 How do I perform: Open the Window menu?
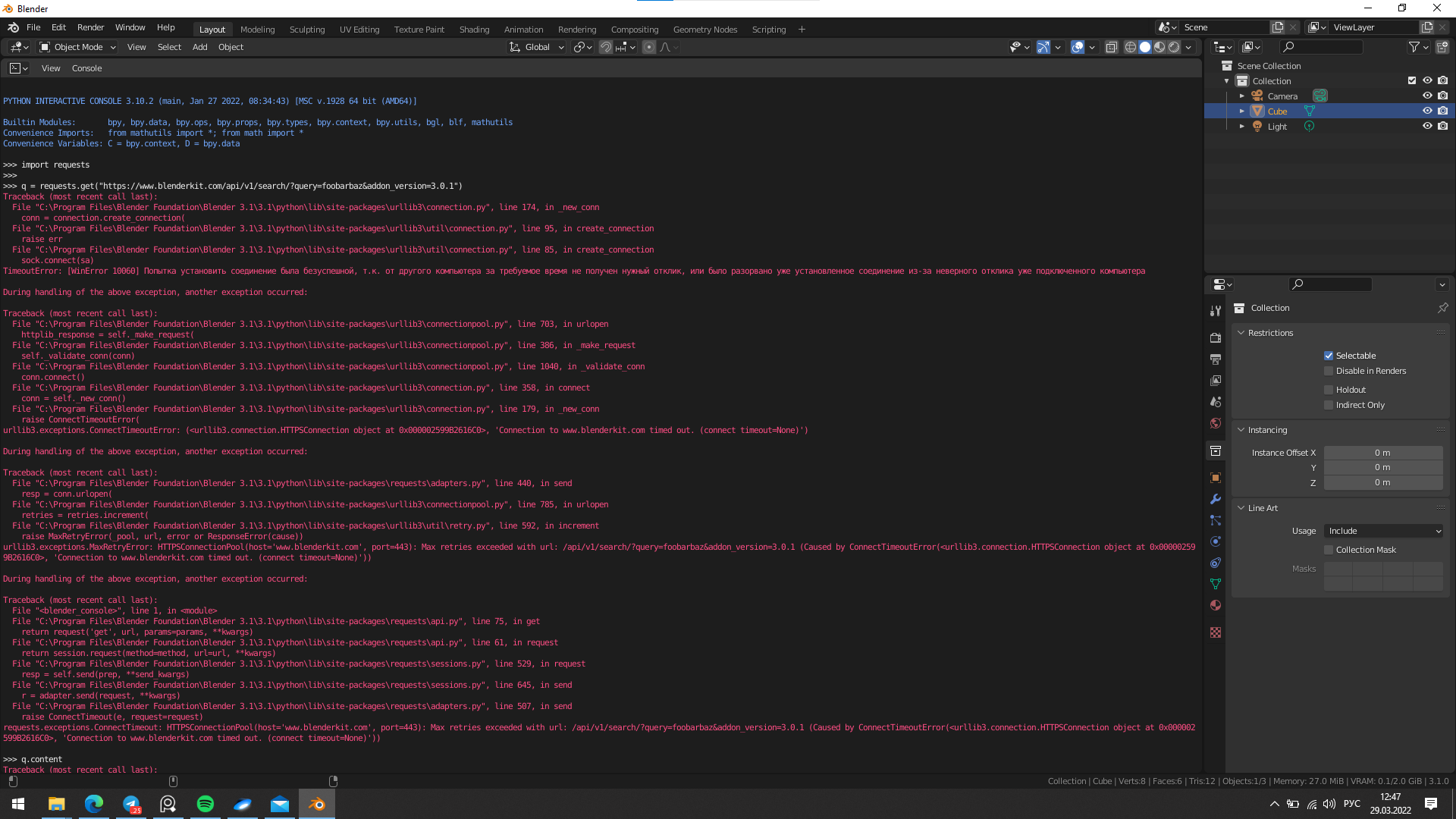(x=130, y=27)
